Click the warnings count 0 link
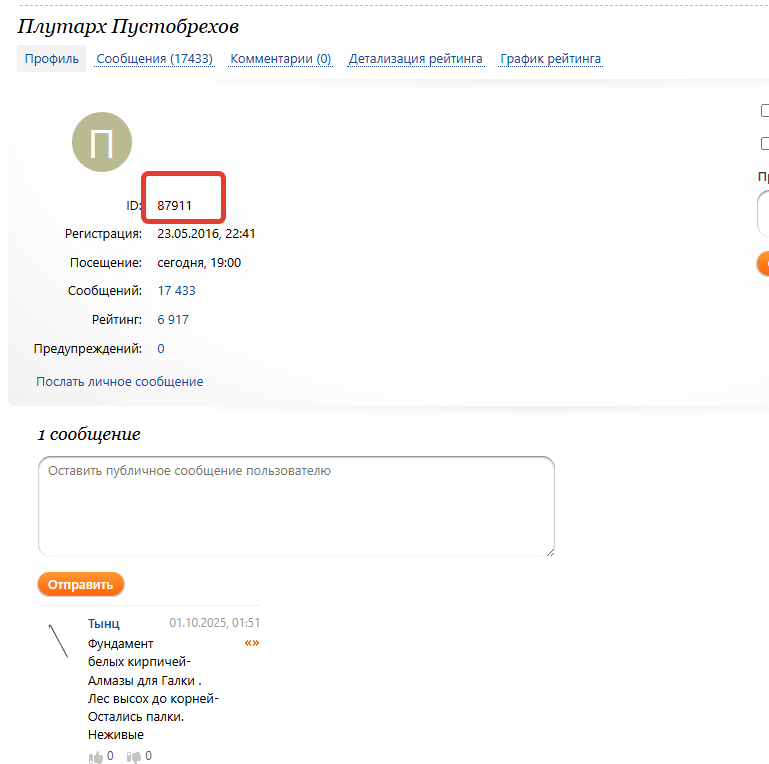Image resolution: width=769 pixels, height=764 pixels. (161, 349)
